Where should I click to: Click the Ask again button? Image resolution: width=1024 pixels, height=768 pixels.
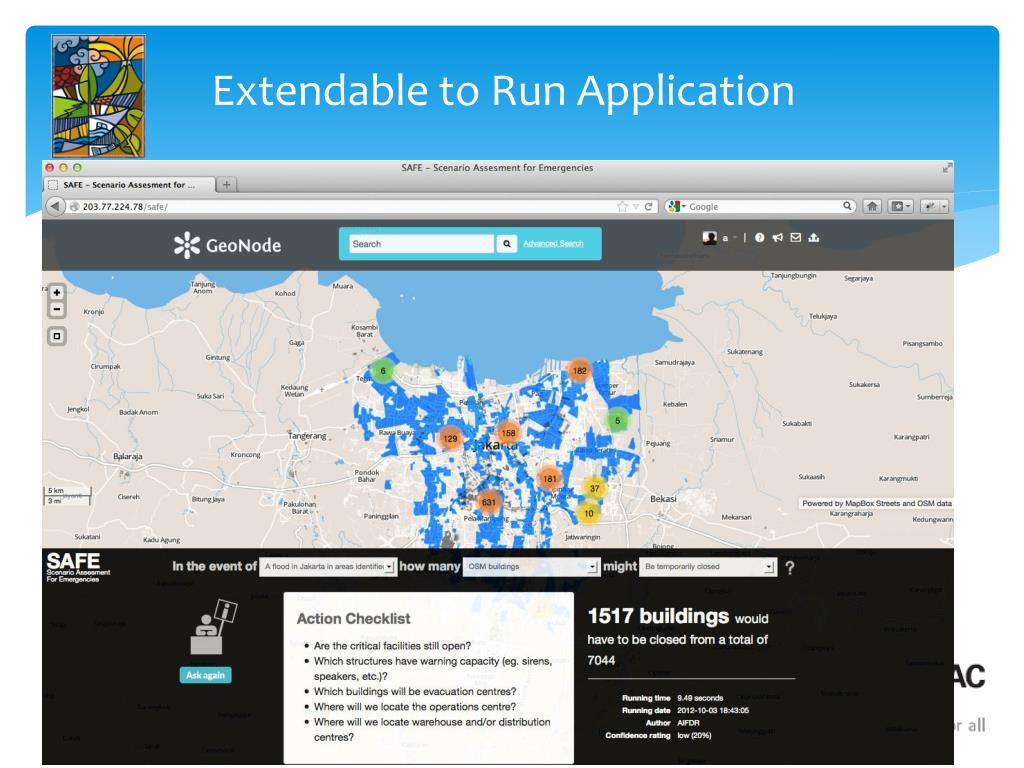(205, 675)
